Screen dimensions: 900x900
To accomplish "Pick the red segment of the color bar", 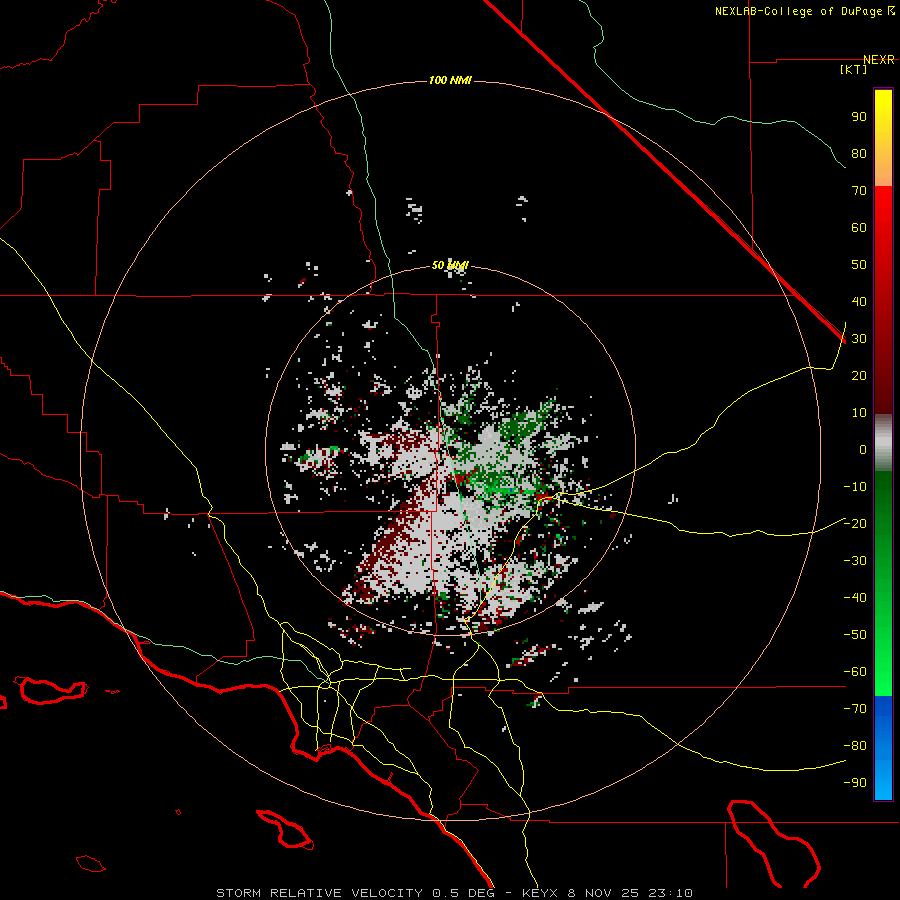I will coord(883,300).
